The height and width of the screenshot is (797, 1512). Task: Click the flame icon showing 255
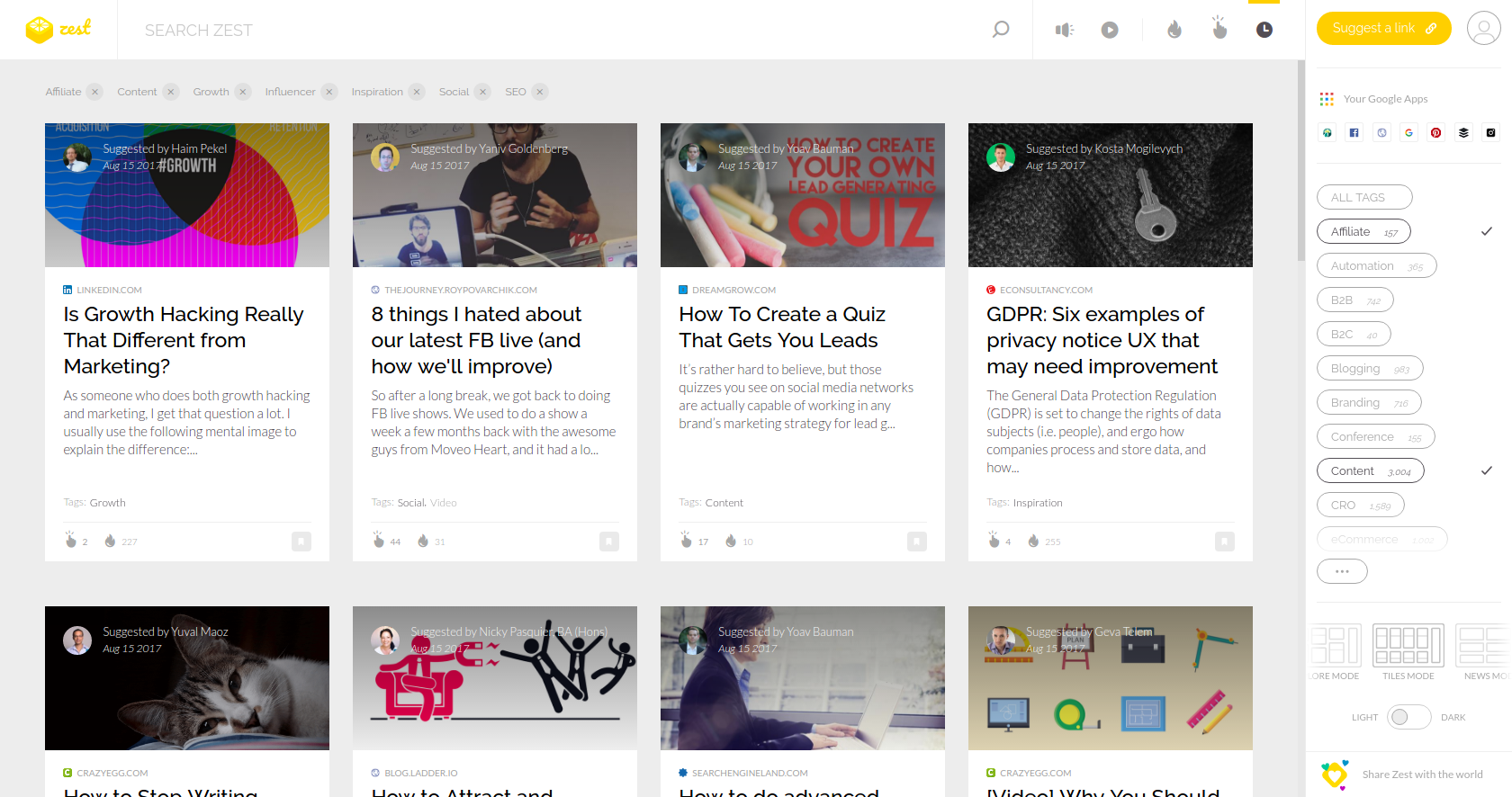[x=1033, y=541]
